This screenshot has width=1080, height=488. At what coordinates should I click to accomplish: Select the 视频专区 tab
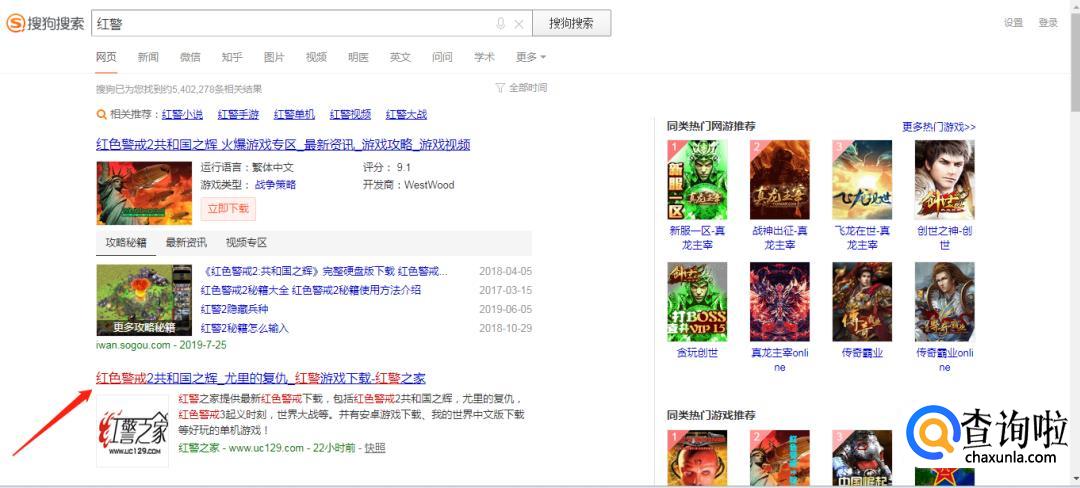pyautogui.click(x=247, y=243)
